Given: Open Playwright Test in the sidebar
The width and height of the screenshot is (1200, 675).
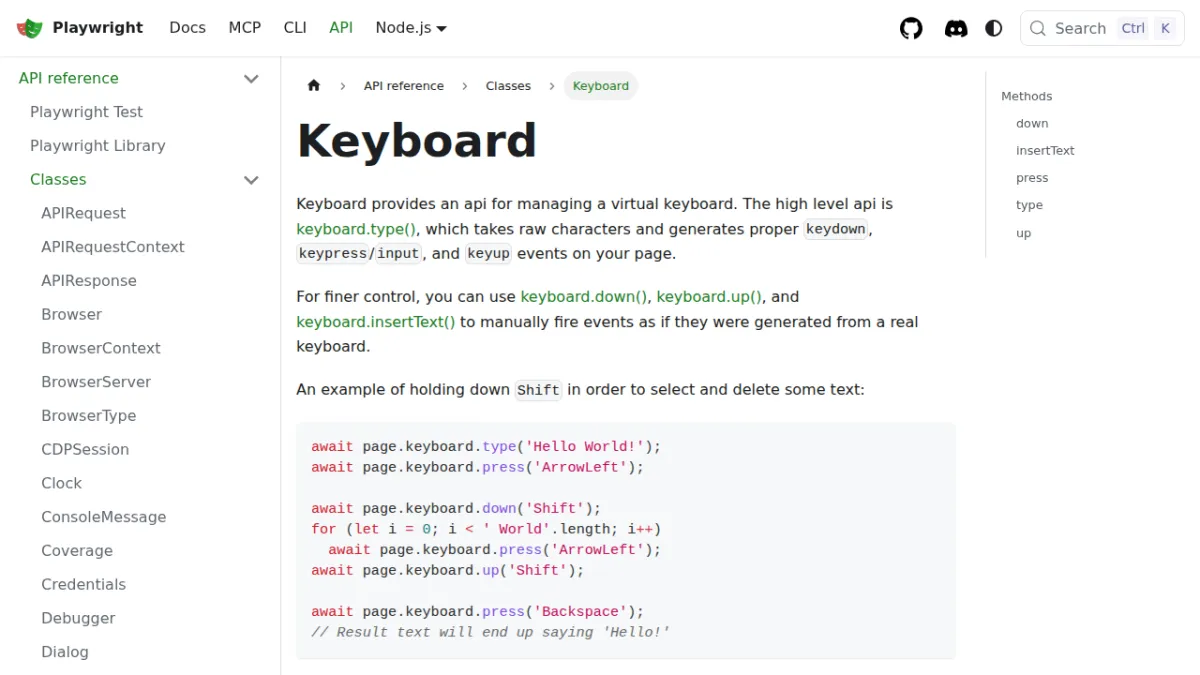Looking at the screenshot, I should click(86, 112).
